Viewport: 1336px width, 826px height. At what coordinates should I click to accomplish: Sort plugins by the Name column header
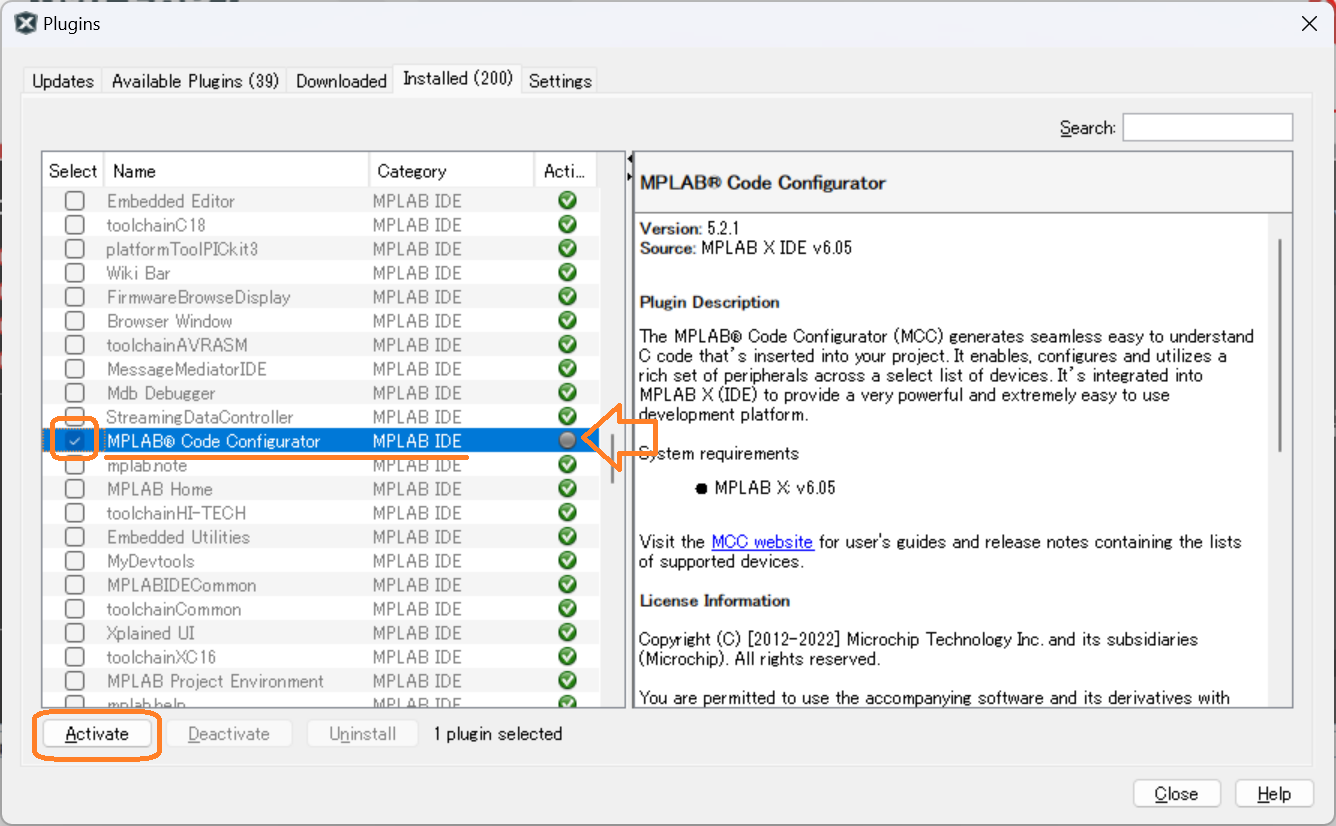coord(237,171)
